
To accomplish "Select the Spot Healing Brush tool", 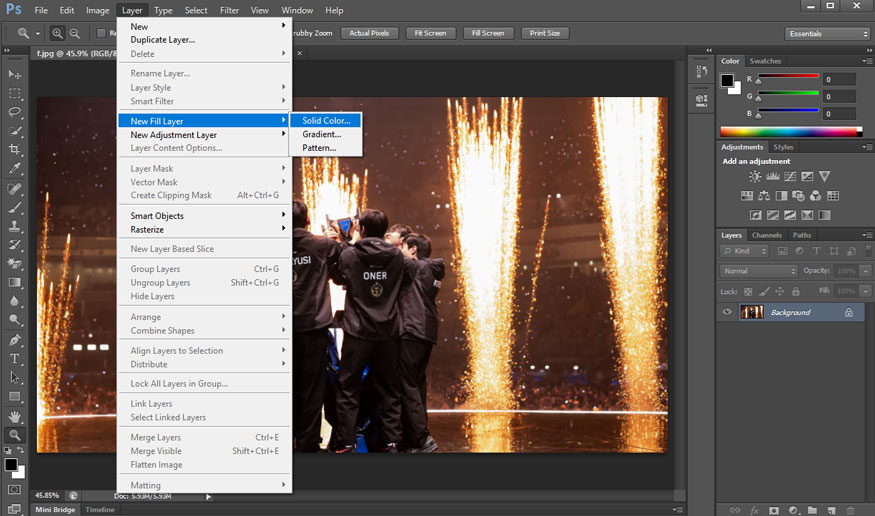I will coord(15,189).
